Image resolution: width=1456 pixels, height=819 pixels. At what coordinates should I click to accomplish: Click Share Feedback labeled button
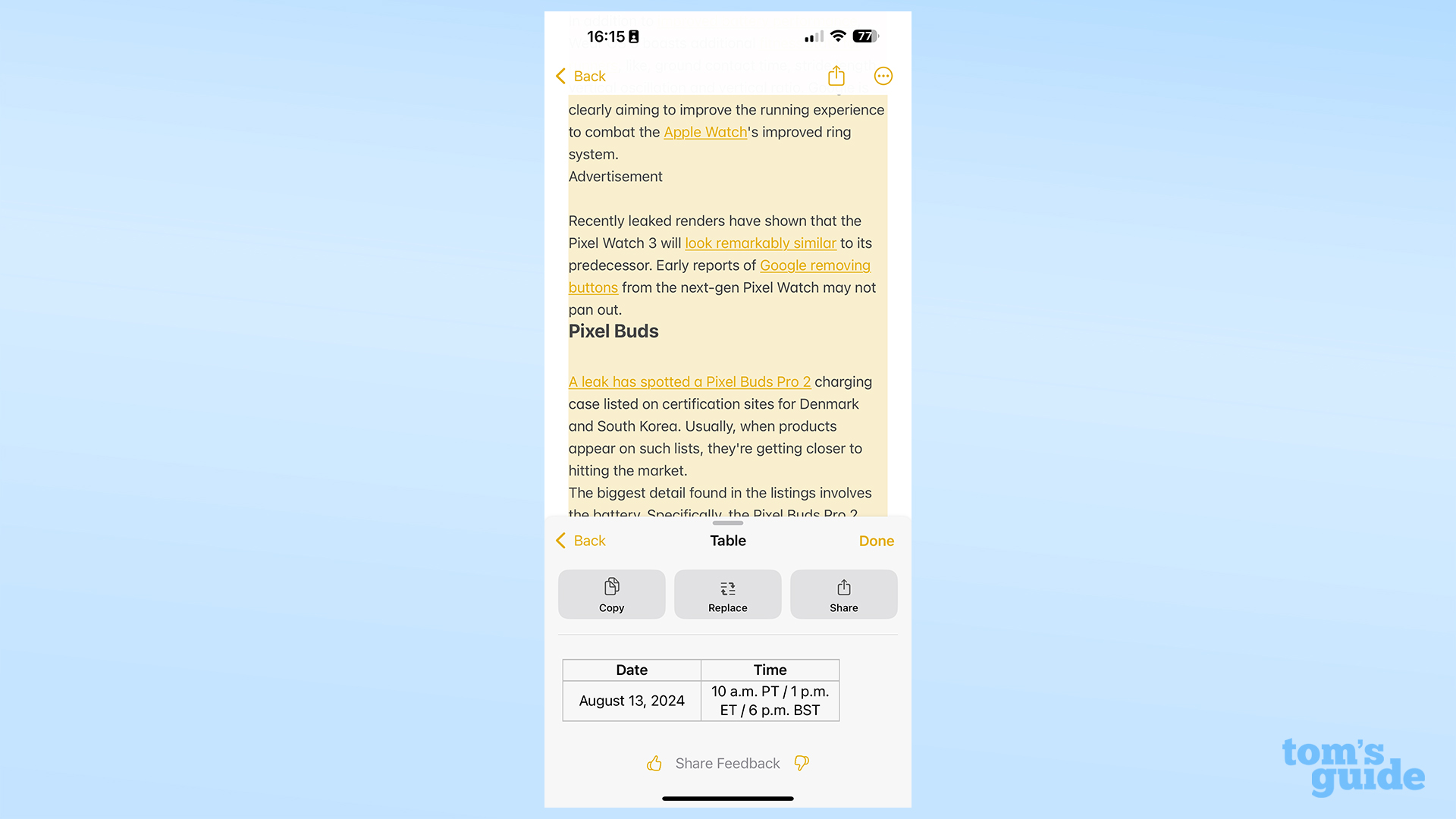point(727,762)
